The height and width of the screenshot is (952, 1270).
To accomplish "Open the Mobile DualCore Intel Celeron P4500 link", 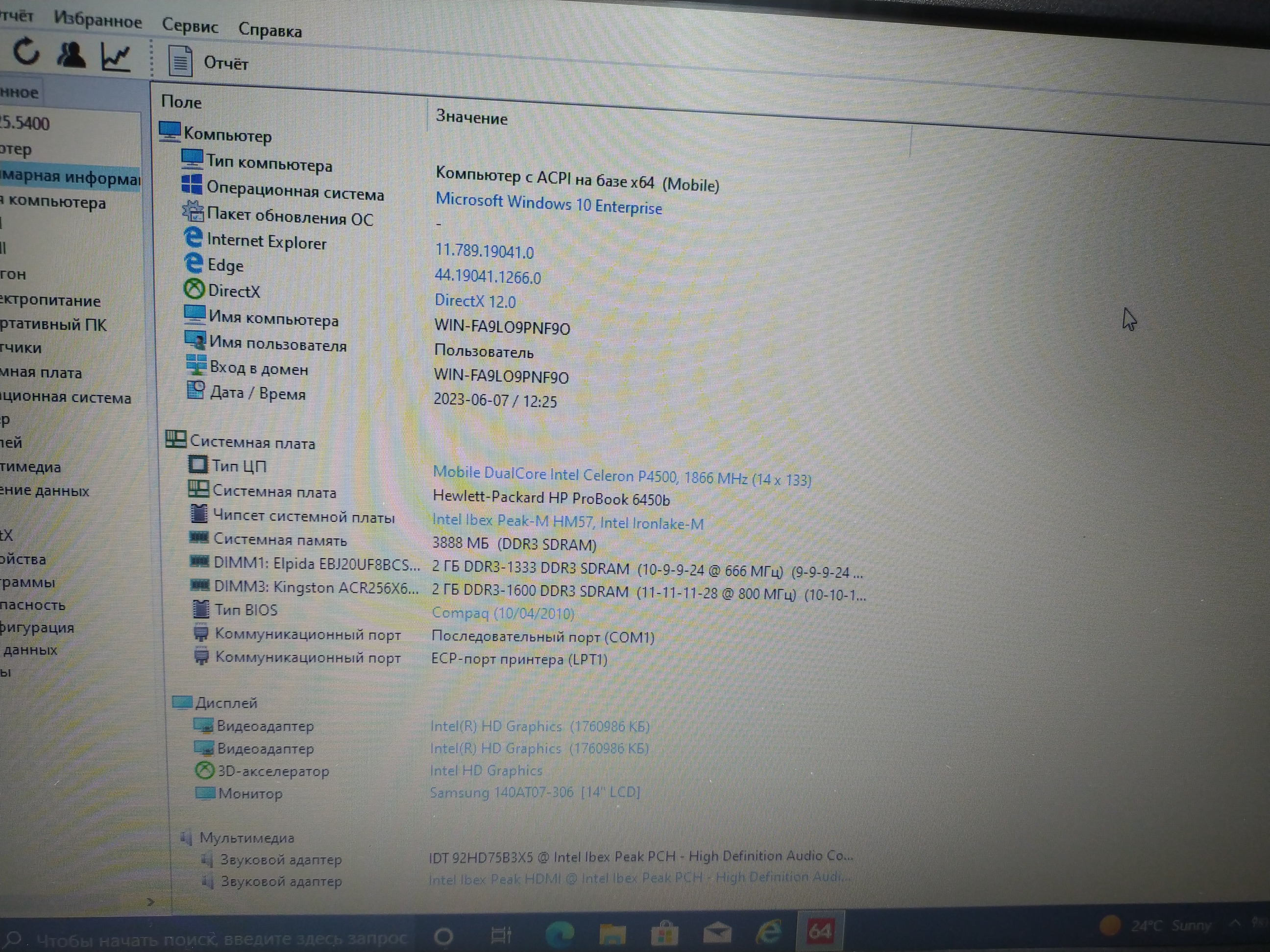I will pos(622,476).
